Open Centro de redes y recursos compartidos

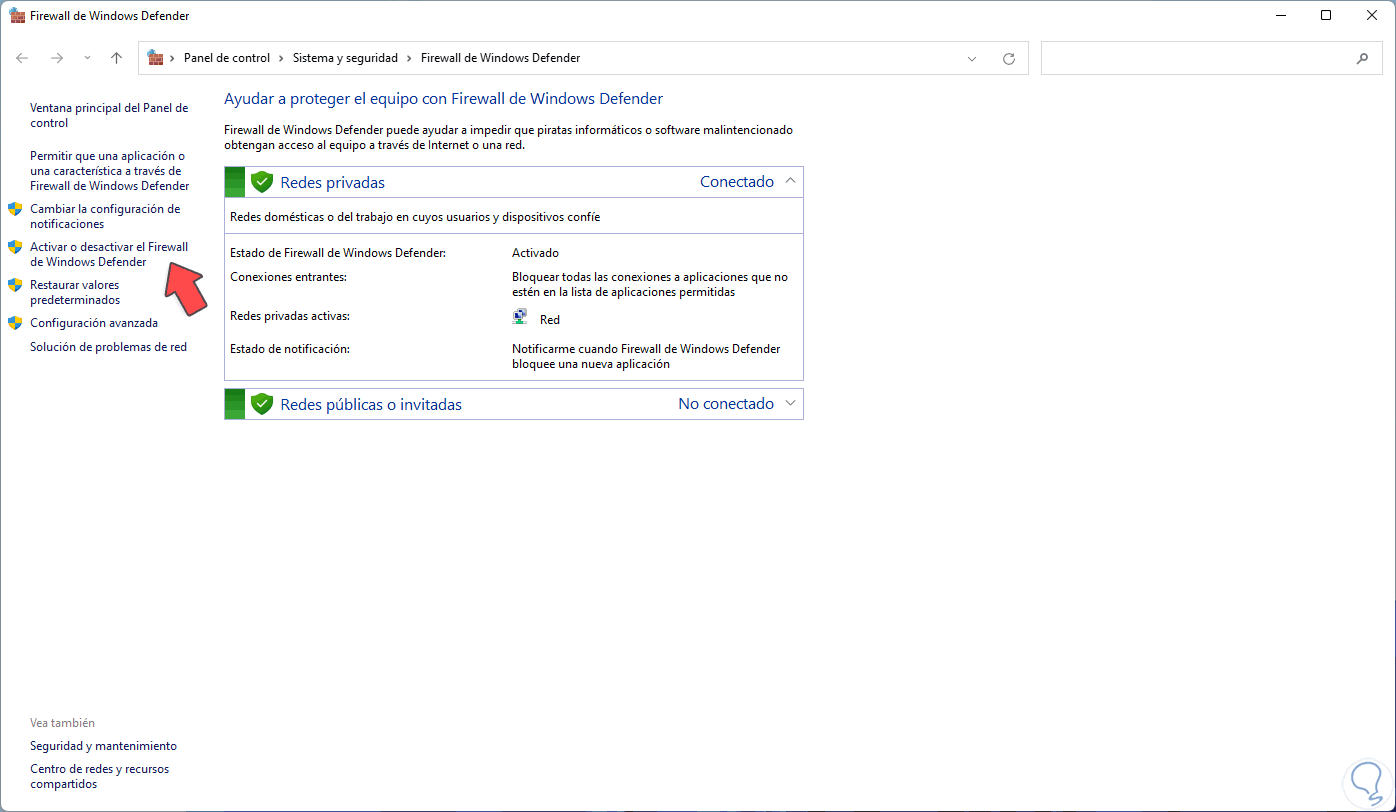pos(99,776)
